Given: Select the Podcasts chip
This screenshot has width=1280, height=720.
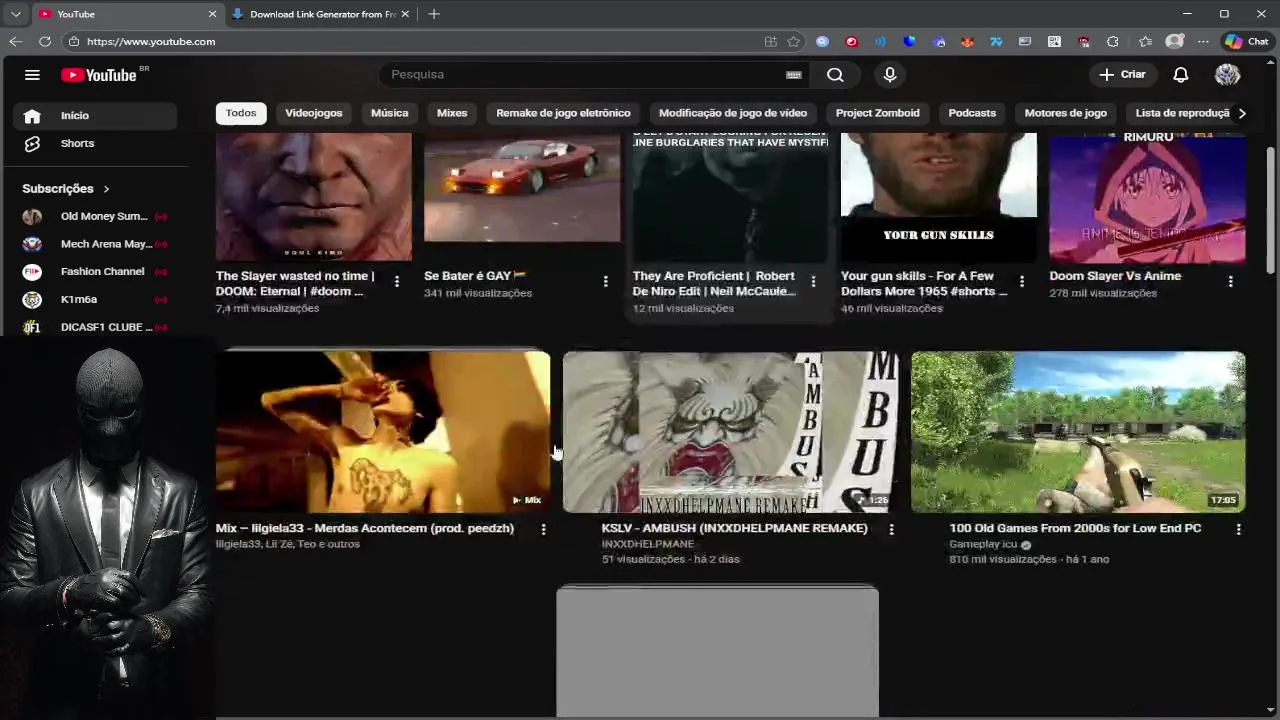Looking at the screenshot, I should pyautogui.click(x=972, y=113).
